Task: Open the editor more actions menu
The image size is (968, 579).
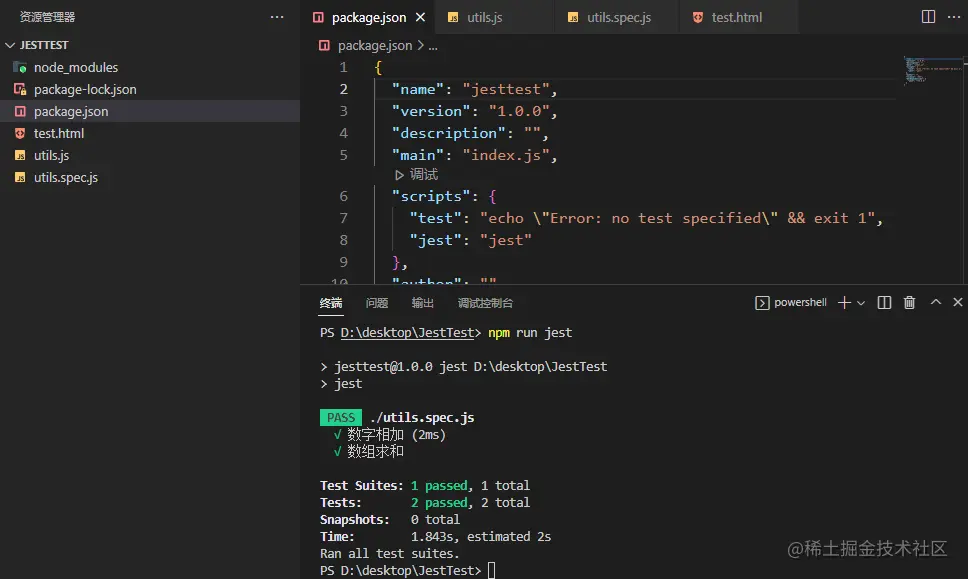Action: pyautogui.click(x=954, y=17)
